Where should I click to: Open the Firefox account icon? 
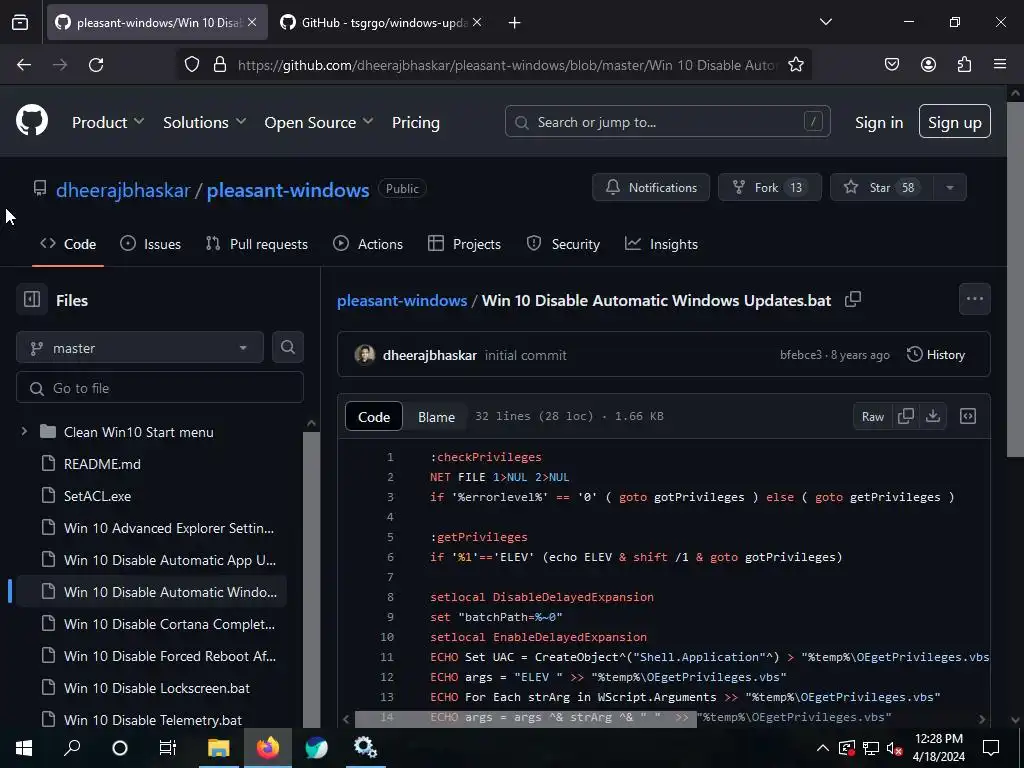928,65
